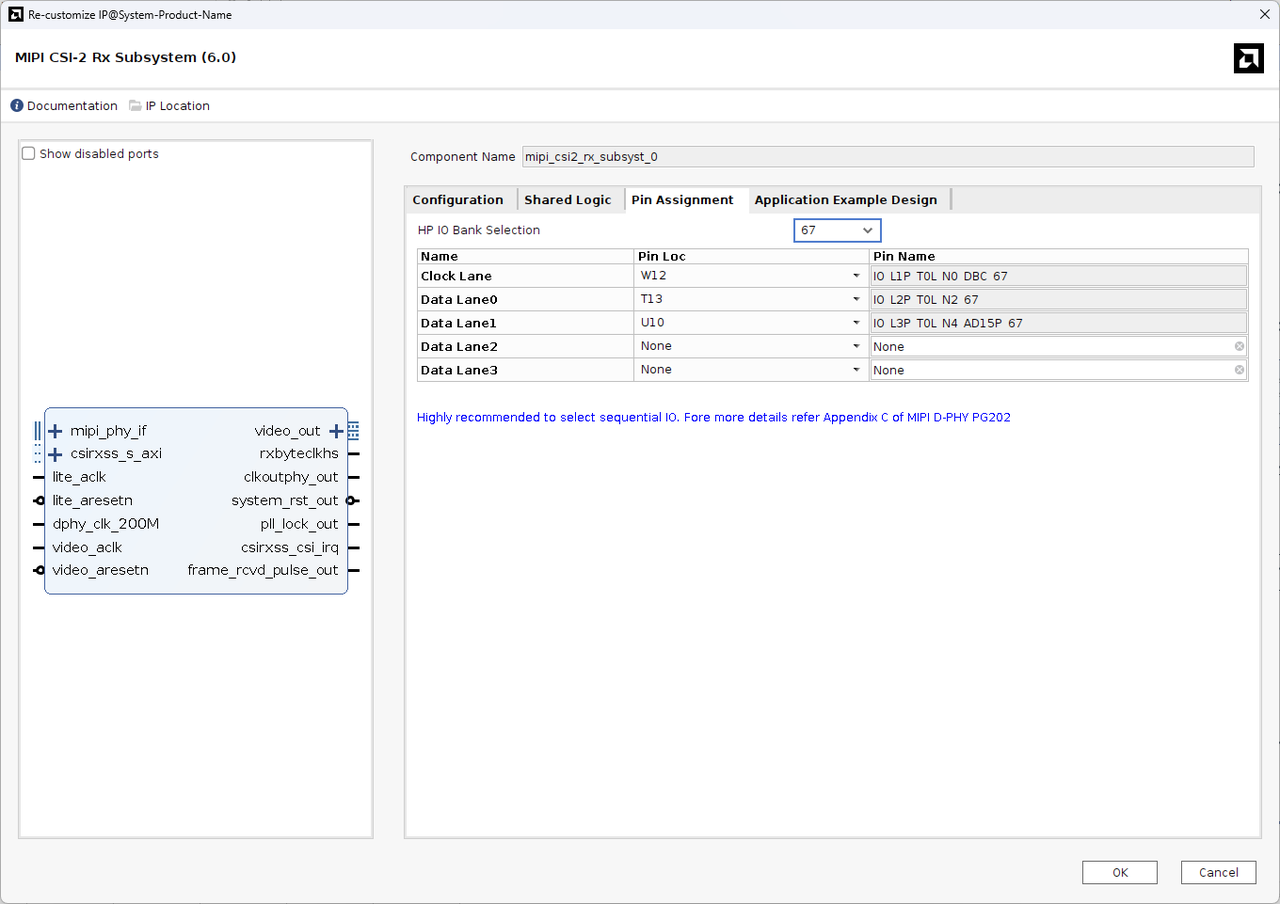
Task: Switch to the Configuration tab
Action: (x=458, y=200)
